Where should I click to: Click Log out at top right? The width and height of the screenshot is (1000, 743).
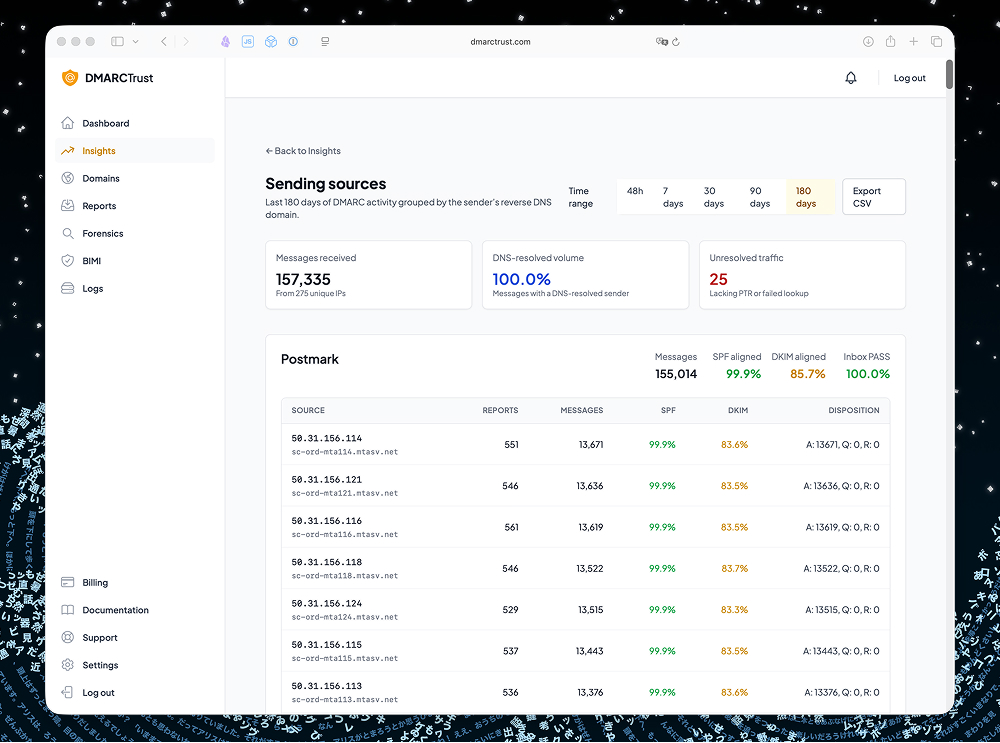909,77
